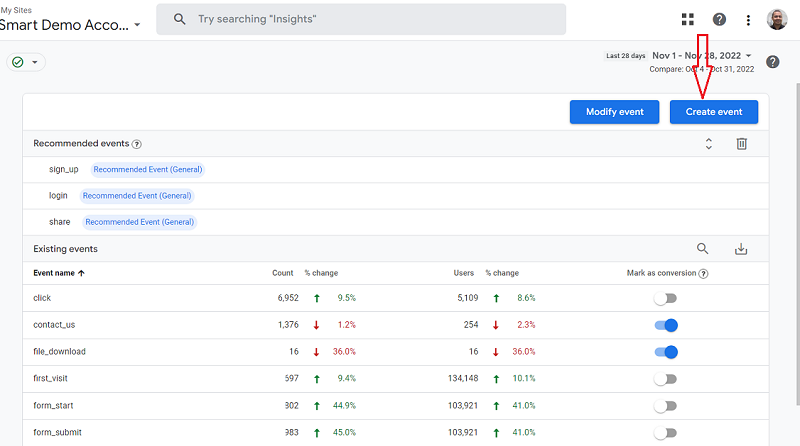This screenshot has width=800, height=446.
Task: Toggle conversion for contact_us event
Action: [x=666, y=325]
